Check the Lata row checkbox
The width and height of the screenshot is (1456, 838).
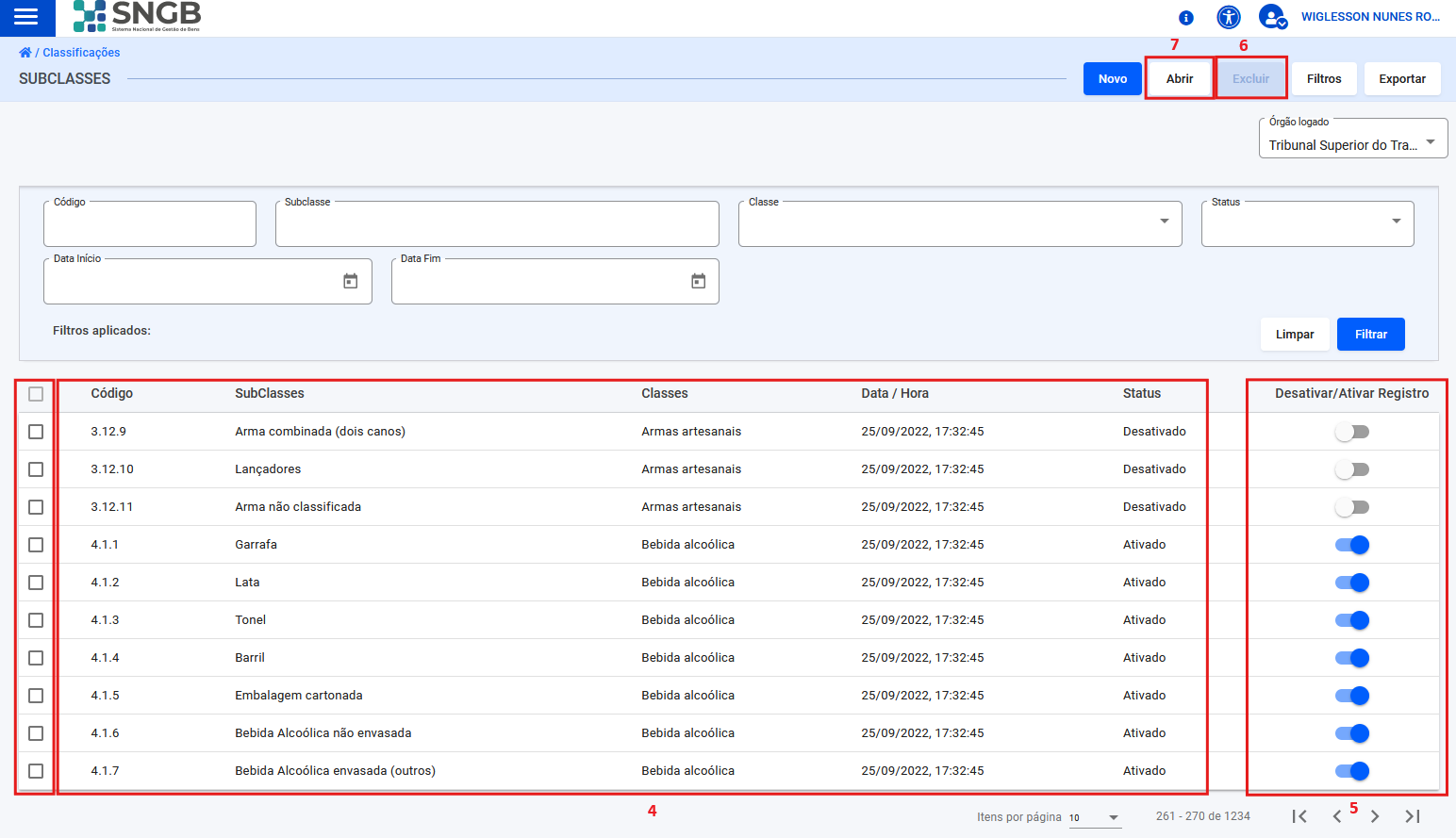pyautogui.click(x=36, y=583)
